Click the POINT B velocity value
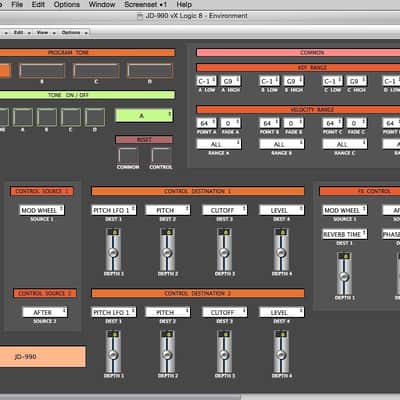This screenshot has height=400, width=400. coord(269,123)
